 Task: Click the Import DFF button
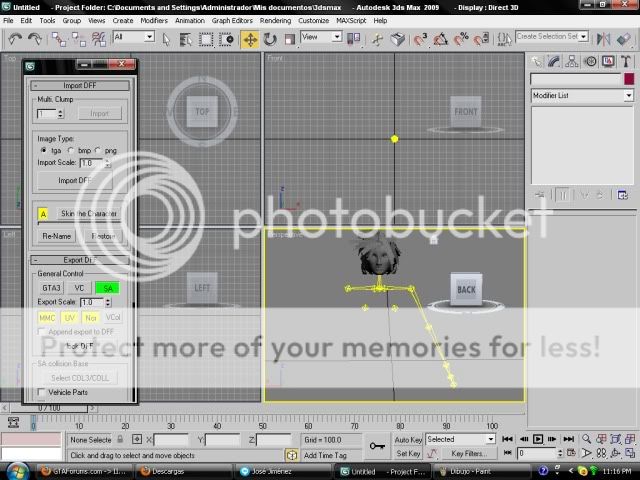click(74, 180)
